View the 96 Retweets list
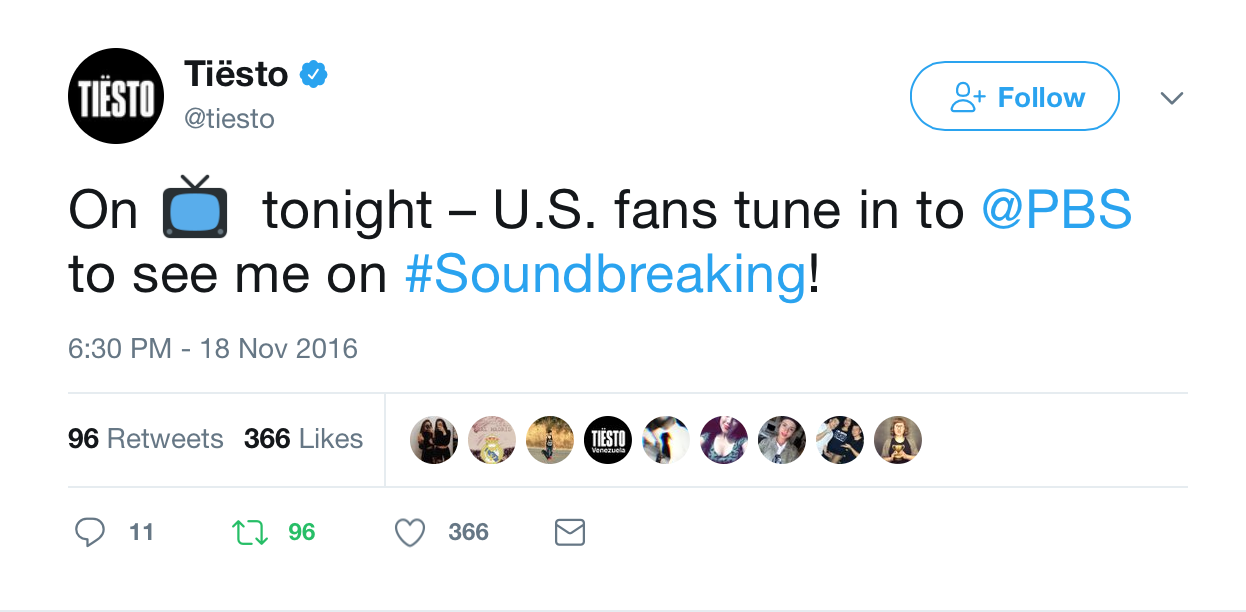This screenshot has height=612, width=1246. click(x=146, y=439)
